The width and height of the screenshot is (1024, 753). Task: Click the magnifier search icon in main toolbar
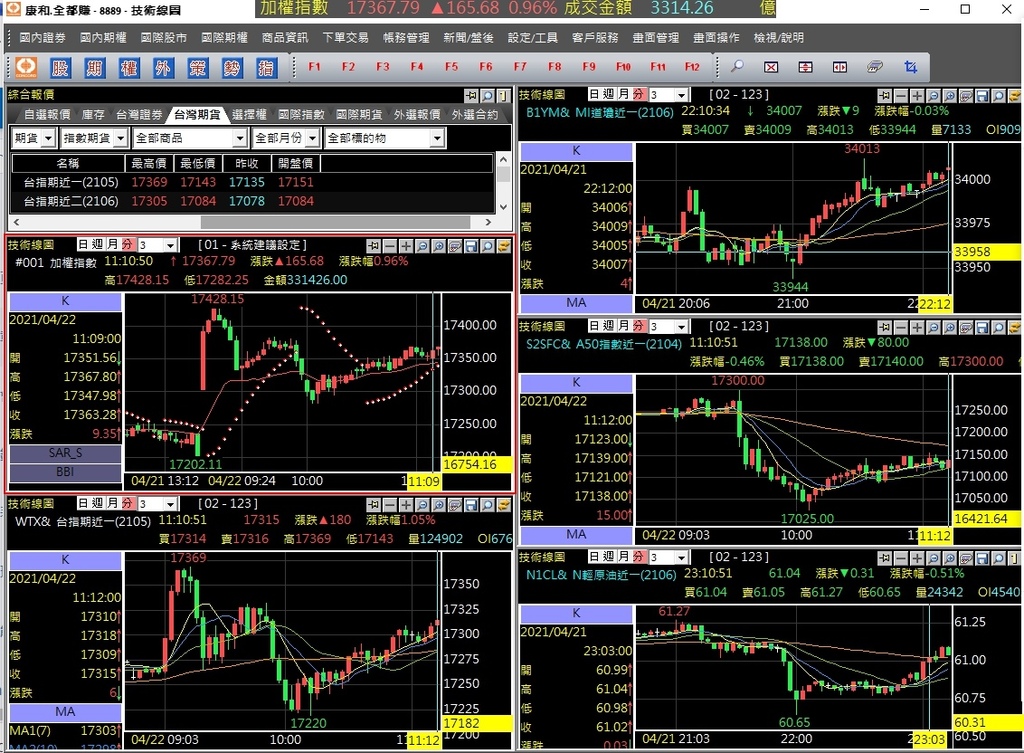pyautogui.click(x=737, y=67)
